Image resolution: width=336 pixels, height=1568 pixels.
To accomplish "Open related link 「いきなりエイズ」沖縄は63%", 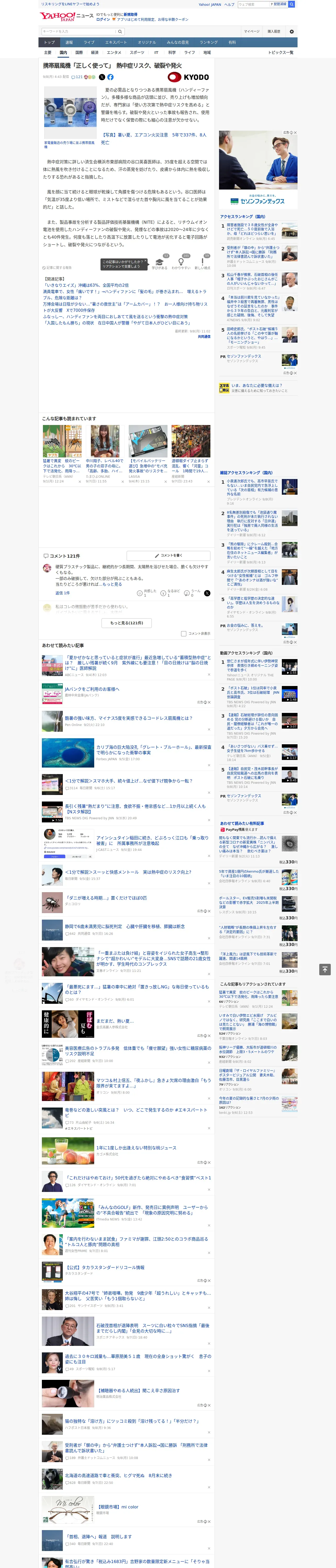I will tap(86, 285).
